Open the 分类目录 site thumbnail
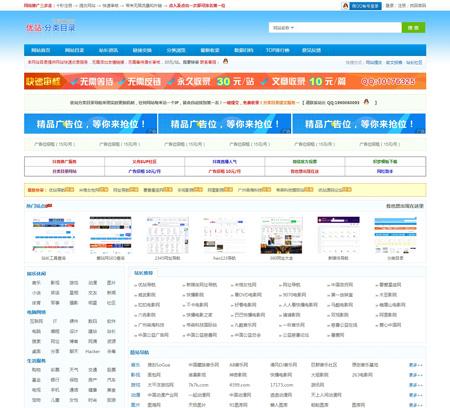Image resolution: width=450 pixels, height=408 pixels. coord(395,235)
